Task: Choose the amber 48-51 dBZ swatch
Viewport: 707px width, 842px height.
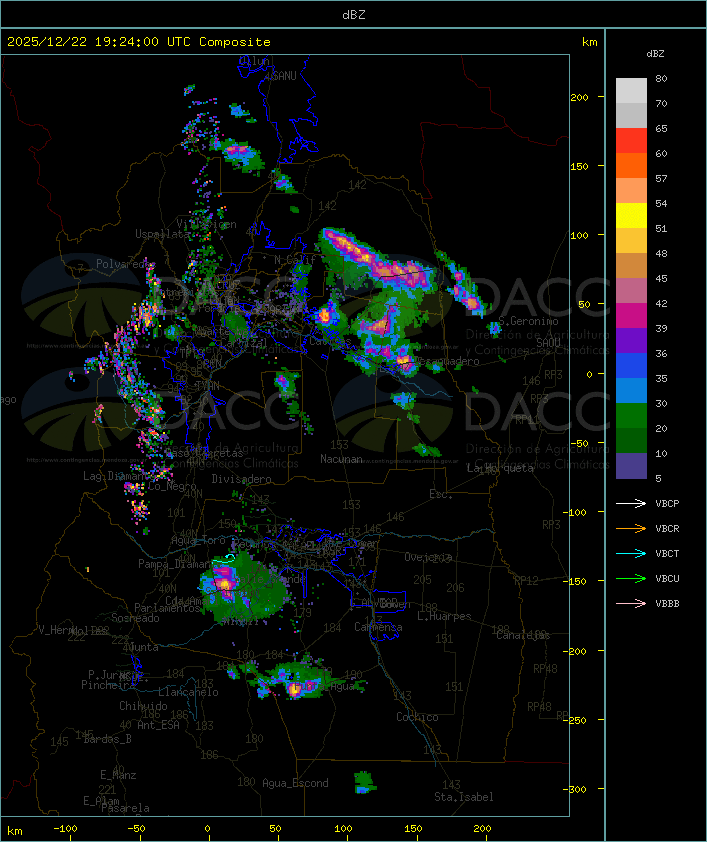Action: coord(631,241)
